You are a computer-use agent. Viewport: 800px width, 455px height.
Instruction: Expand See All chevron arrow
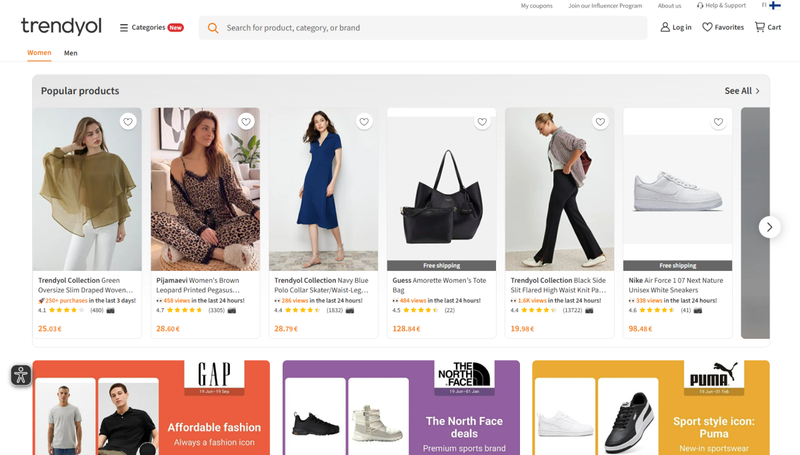pyautogui.click(x=758, y=91)
